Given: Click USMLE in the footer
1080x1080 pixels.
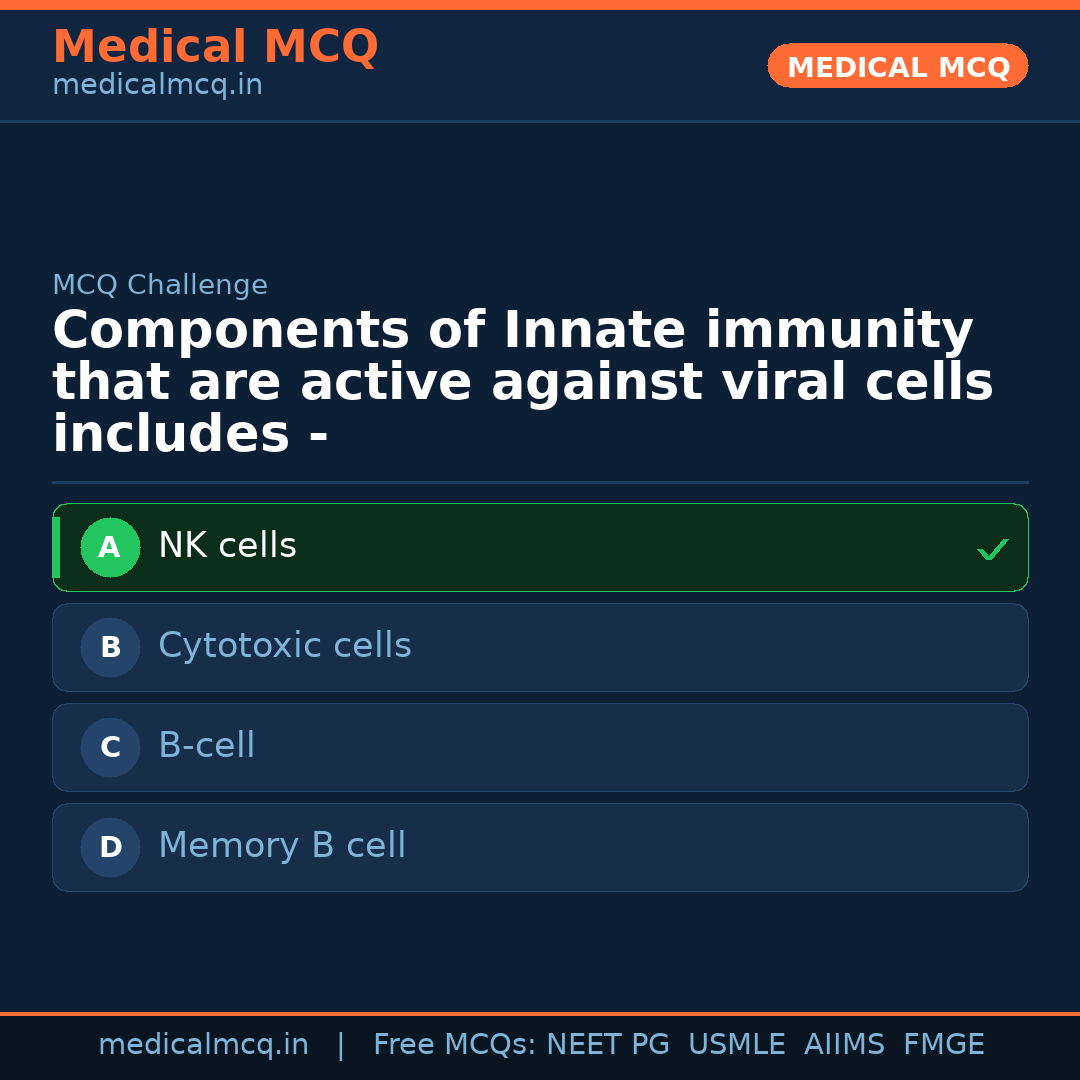Looking at the screenshot, I should pyautogui.click(x=736, y=1045).
